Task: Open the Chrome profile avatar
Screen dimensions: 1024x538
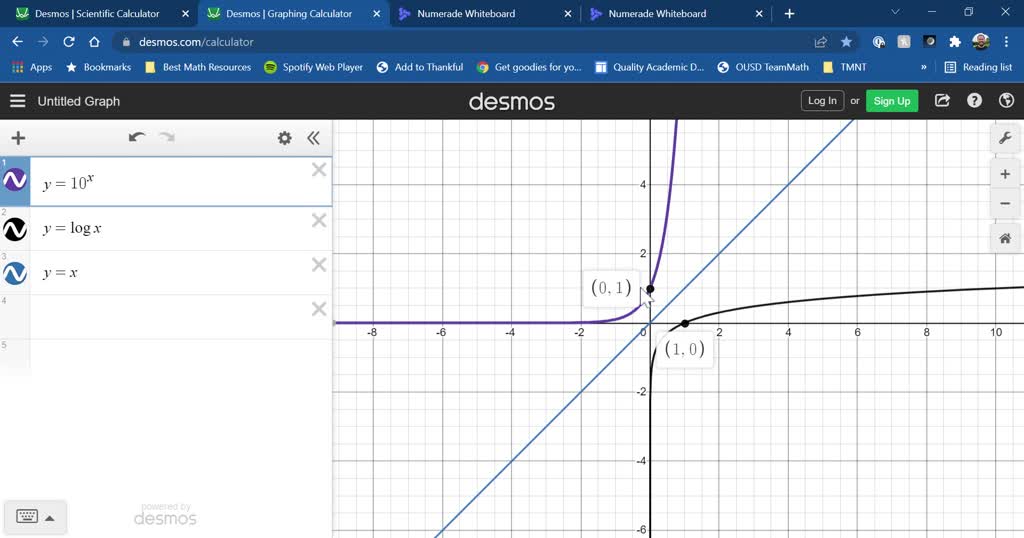Action: [x=980, y=42]
